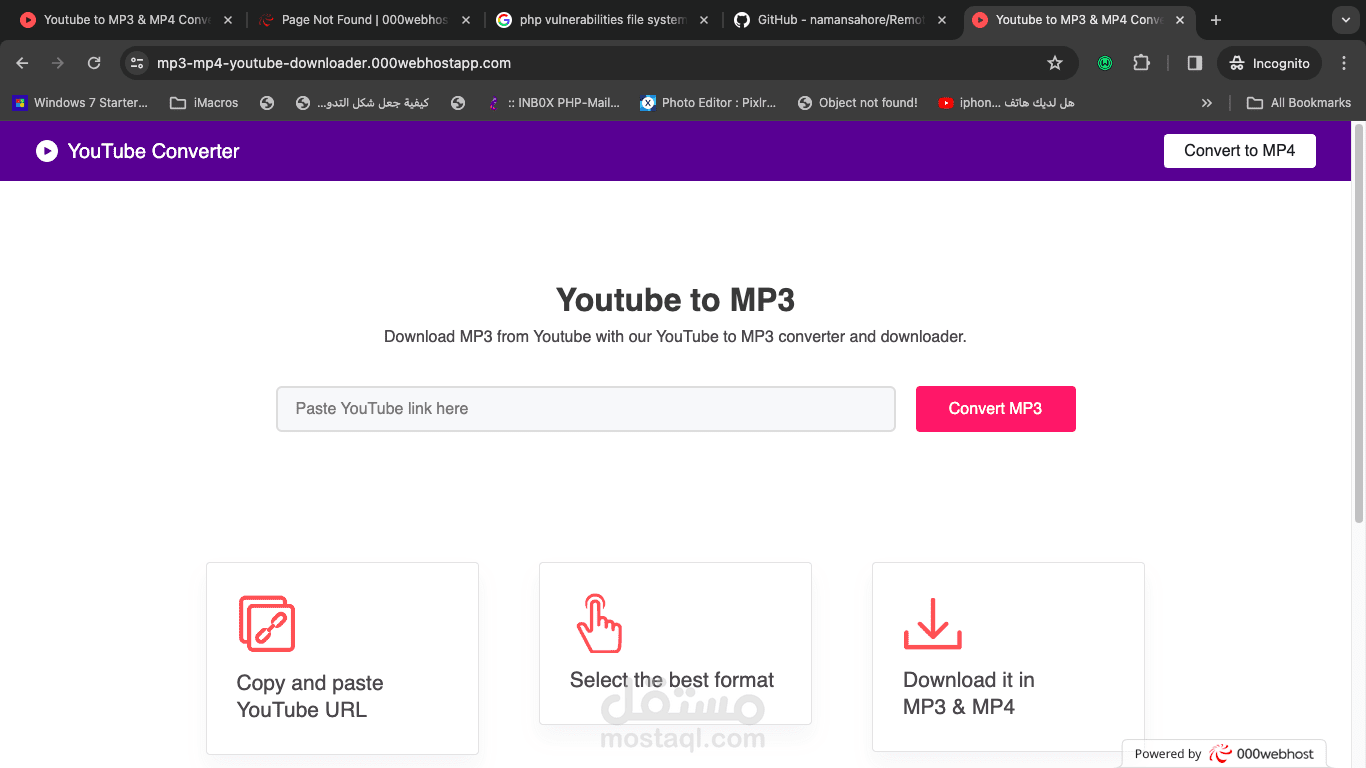Screen dimensions: 1366x768
Task: Expand the hidden bookmarks chevron
Action: (1207, 102)
